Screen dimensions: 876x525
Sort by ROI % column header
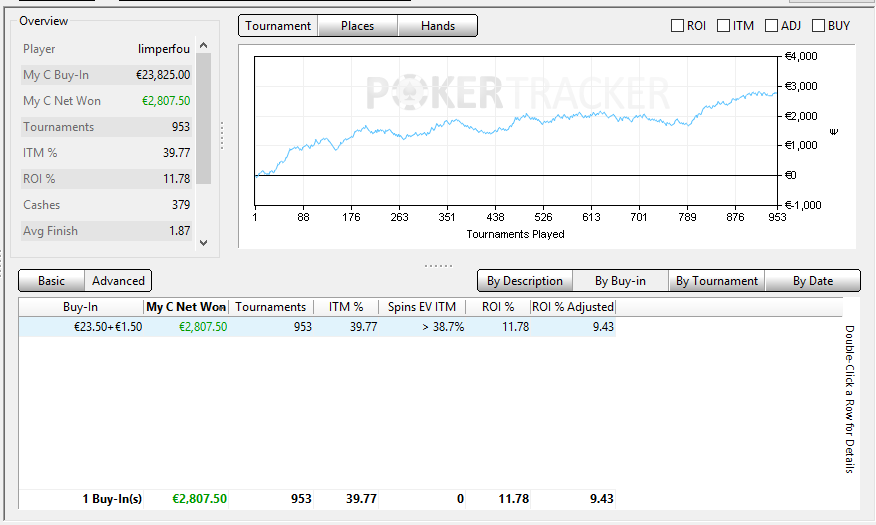498,307
